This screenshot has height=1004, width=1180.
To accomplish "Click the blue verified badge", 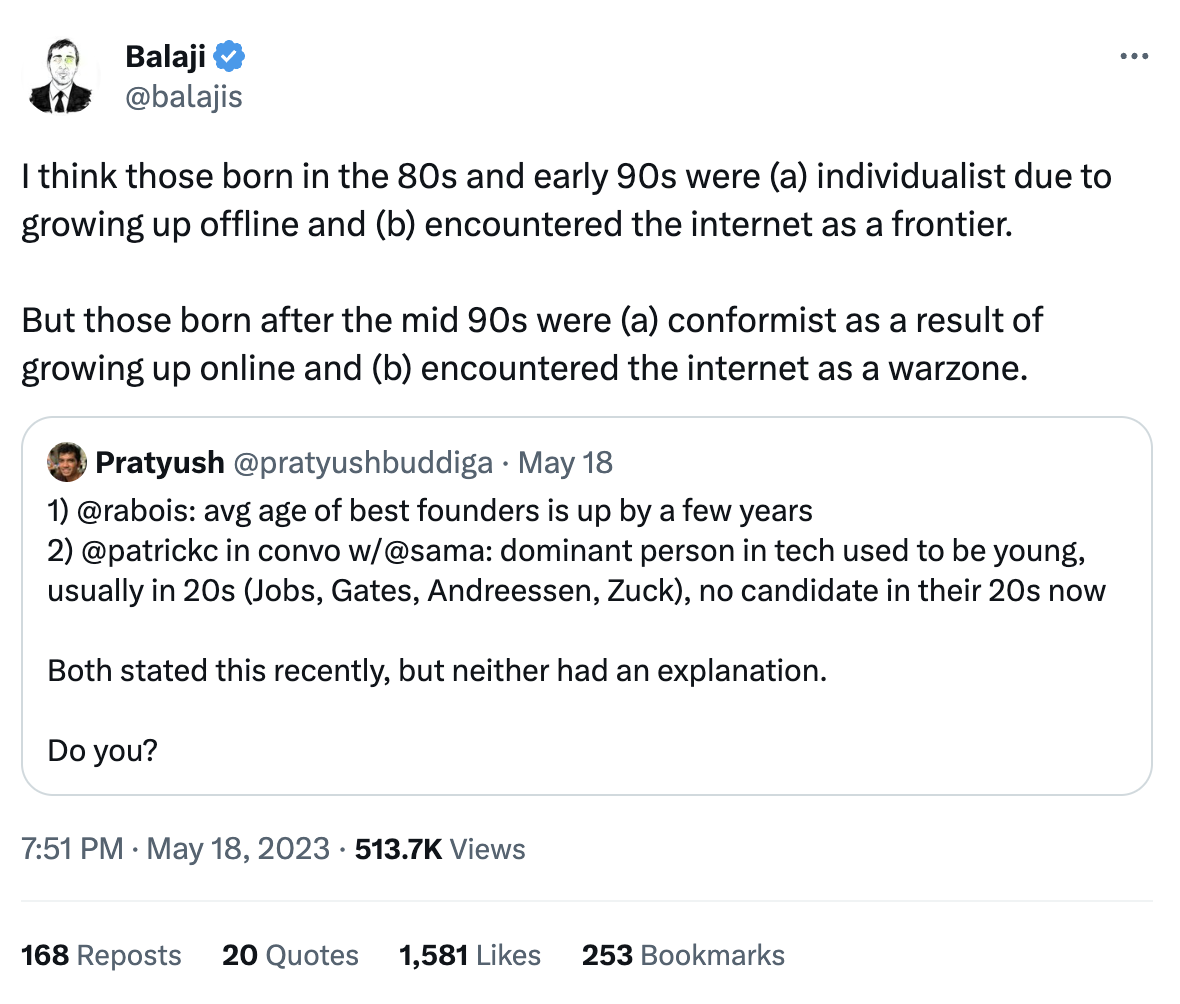I will (230, 58).
